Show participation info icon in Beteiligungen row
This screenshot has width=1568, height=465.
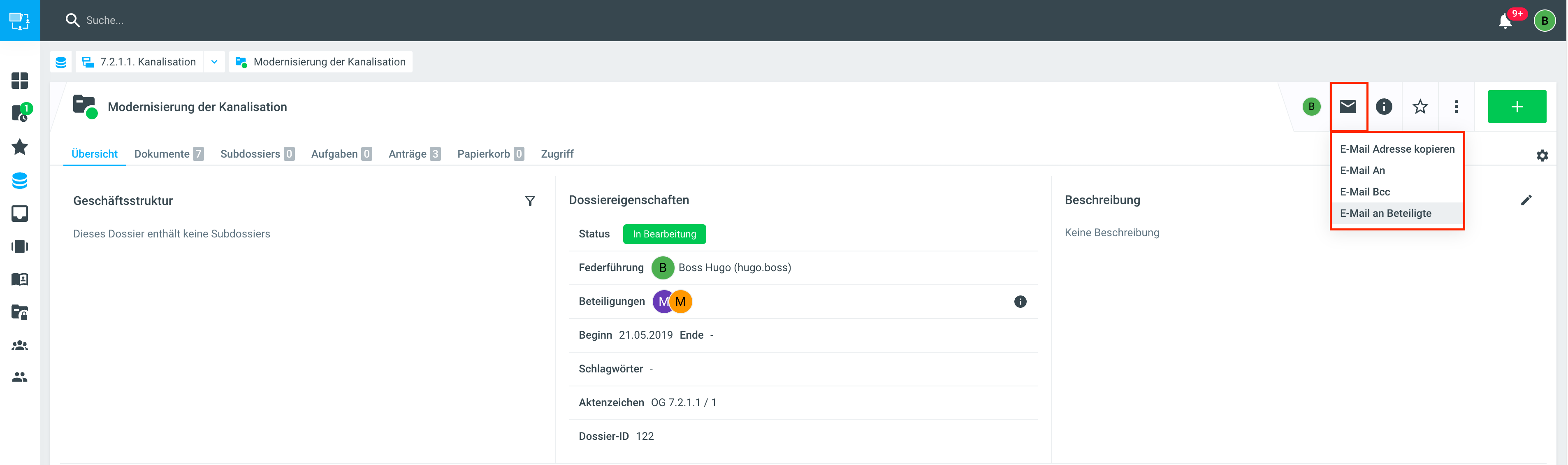point(1020,301)
